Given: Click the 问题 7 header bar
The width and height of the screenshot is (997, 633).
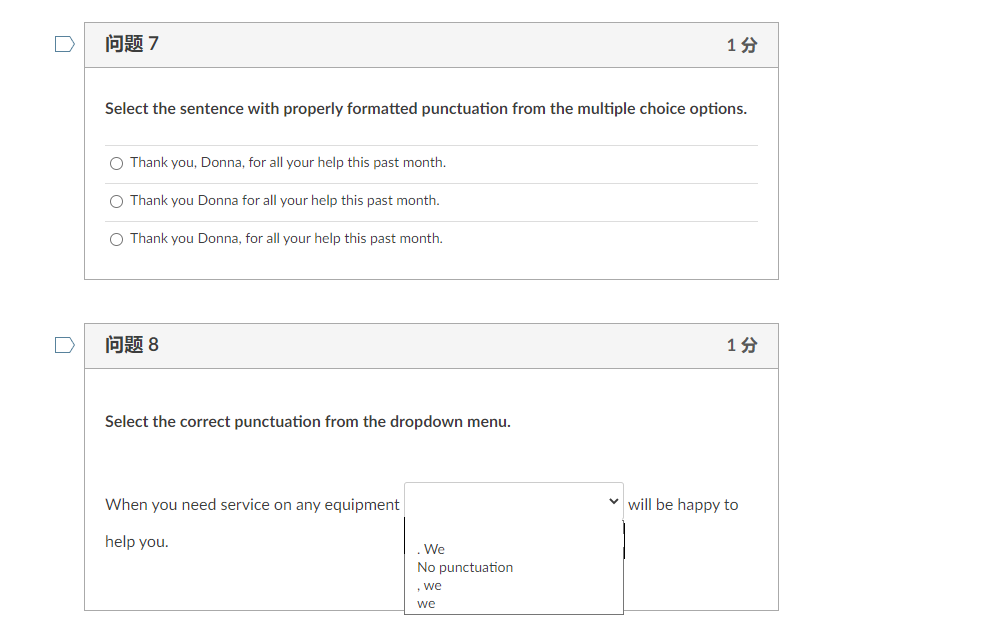Looking at the screenshot, I should tap(431, 44).
